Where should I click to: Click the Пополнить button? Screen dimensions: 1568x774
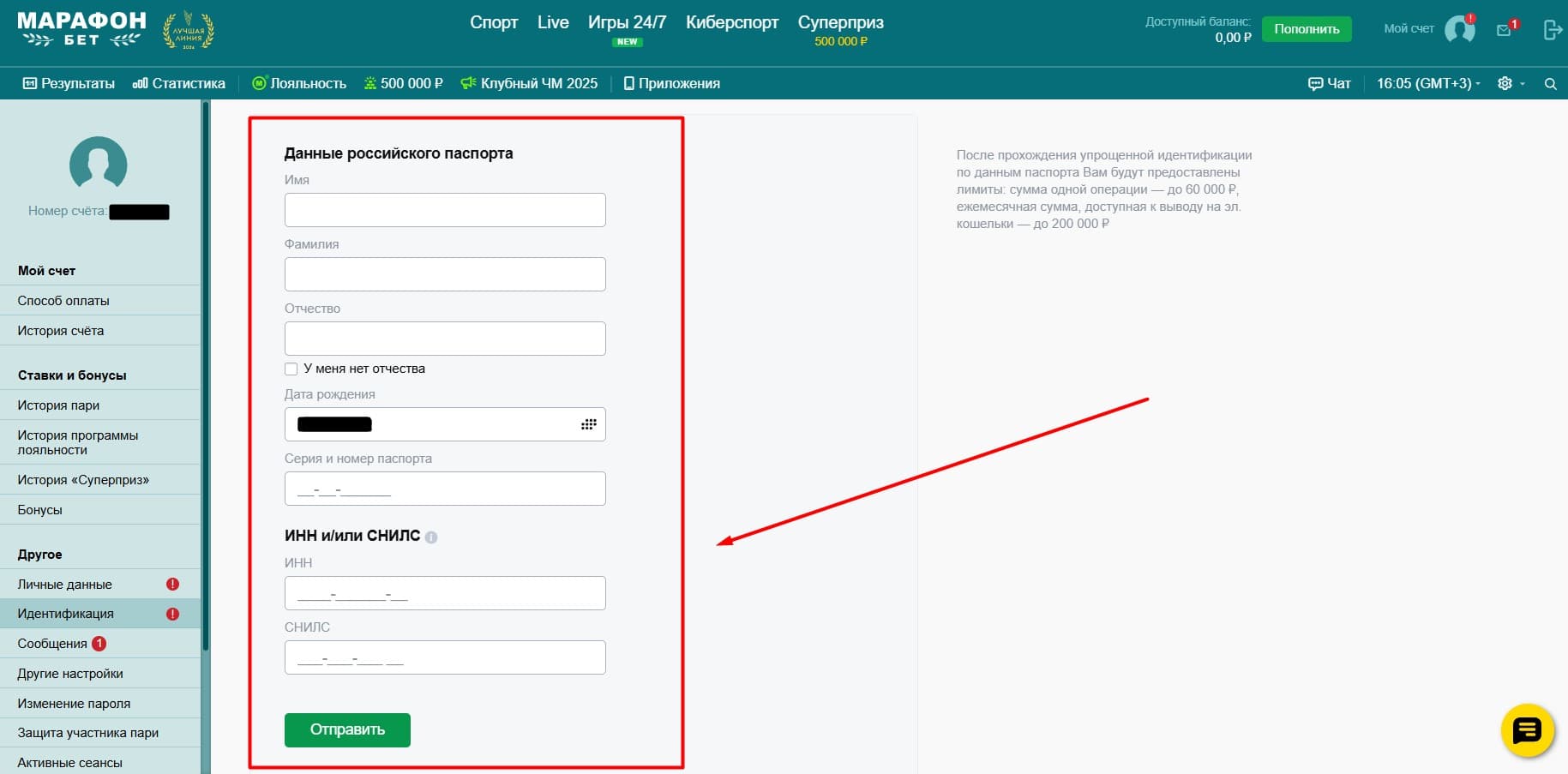[x=1307, y=29]
